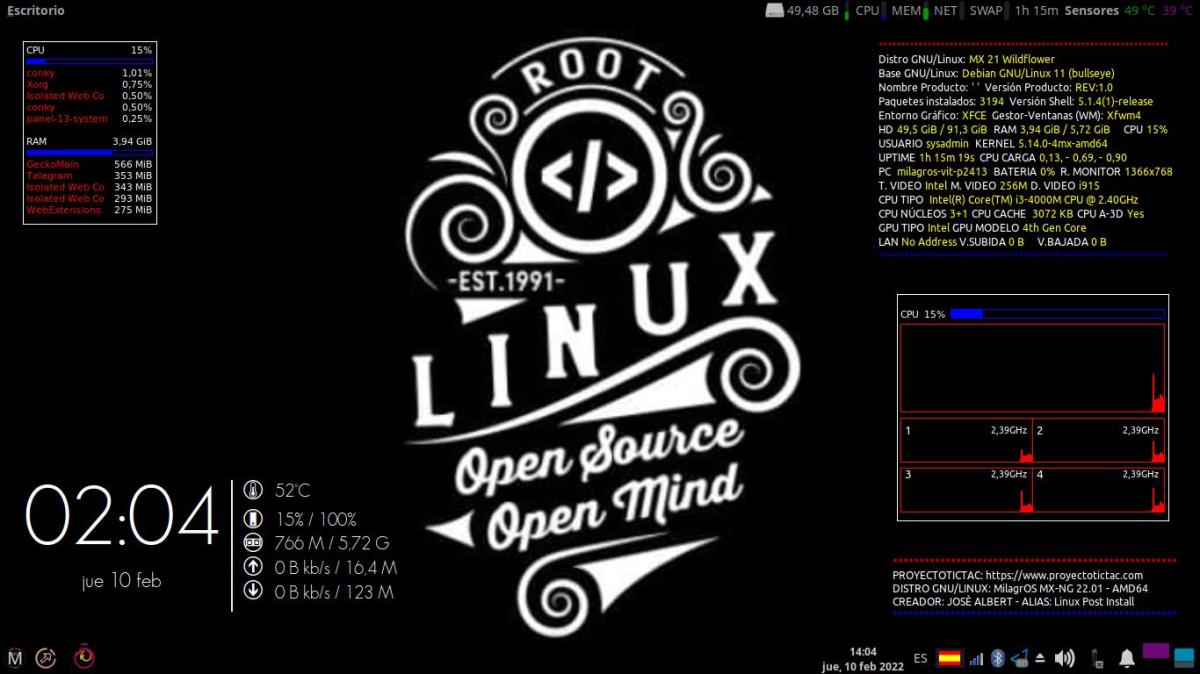Screen dimensions: 1200x674
Task: Select the purple workspace in the pager
Action: click(1156, 651)
